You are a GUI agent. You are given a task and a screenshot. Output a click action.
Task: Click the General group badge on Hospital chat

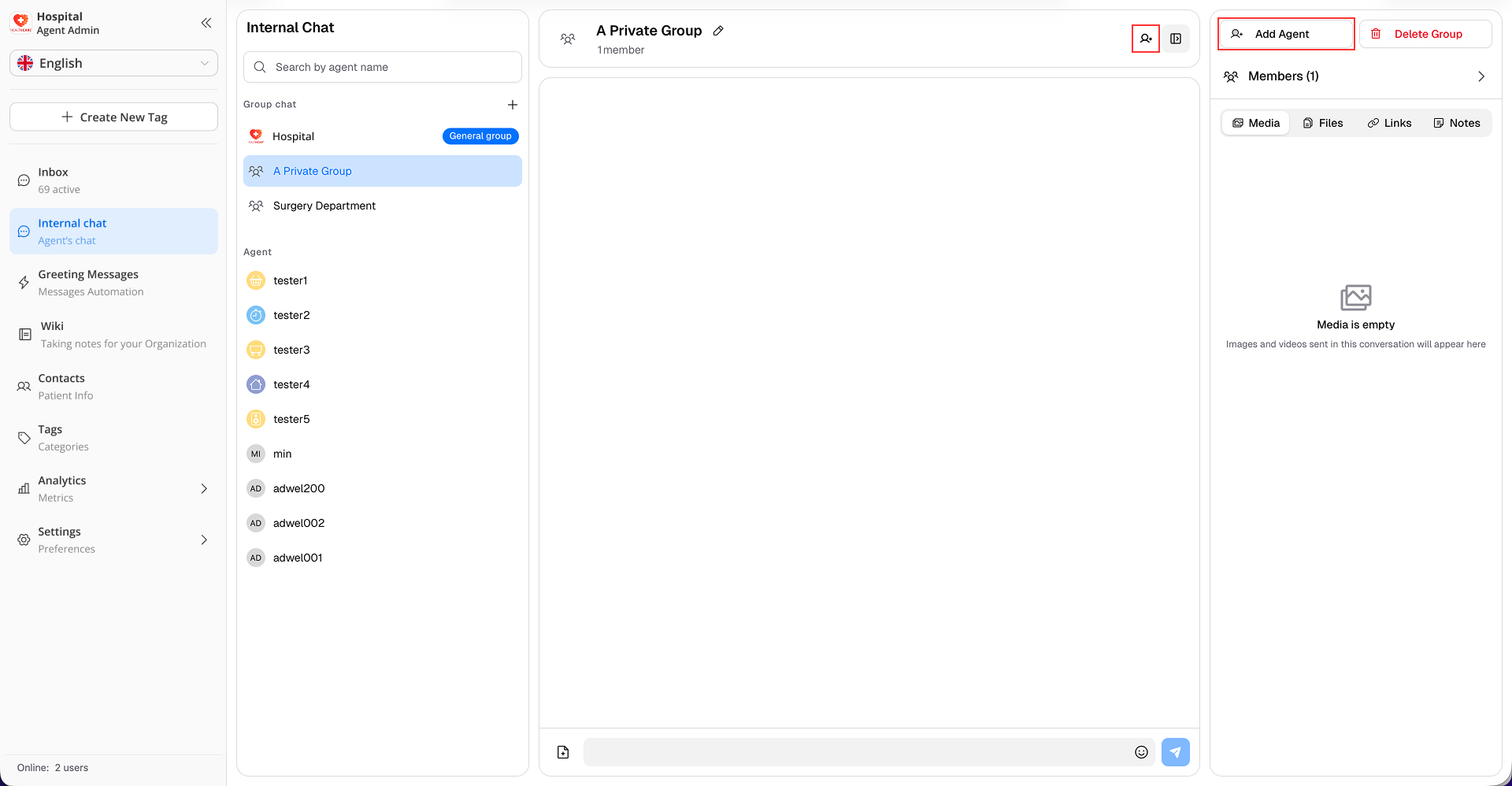click(480, 135)
